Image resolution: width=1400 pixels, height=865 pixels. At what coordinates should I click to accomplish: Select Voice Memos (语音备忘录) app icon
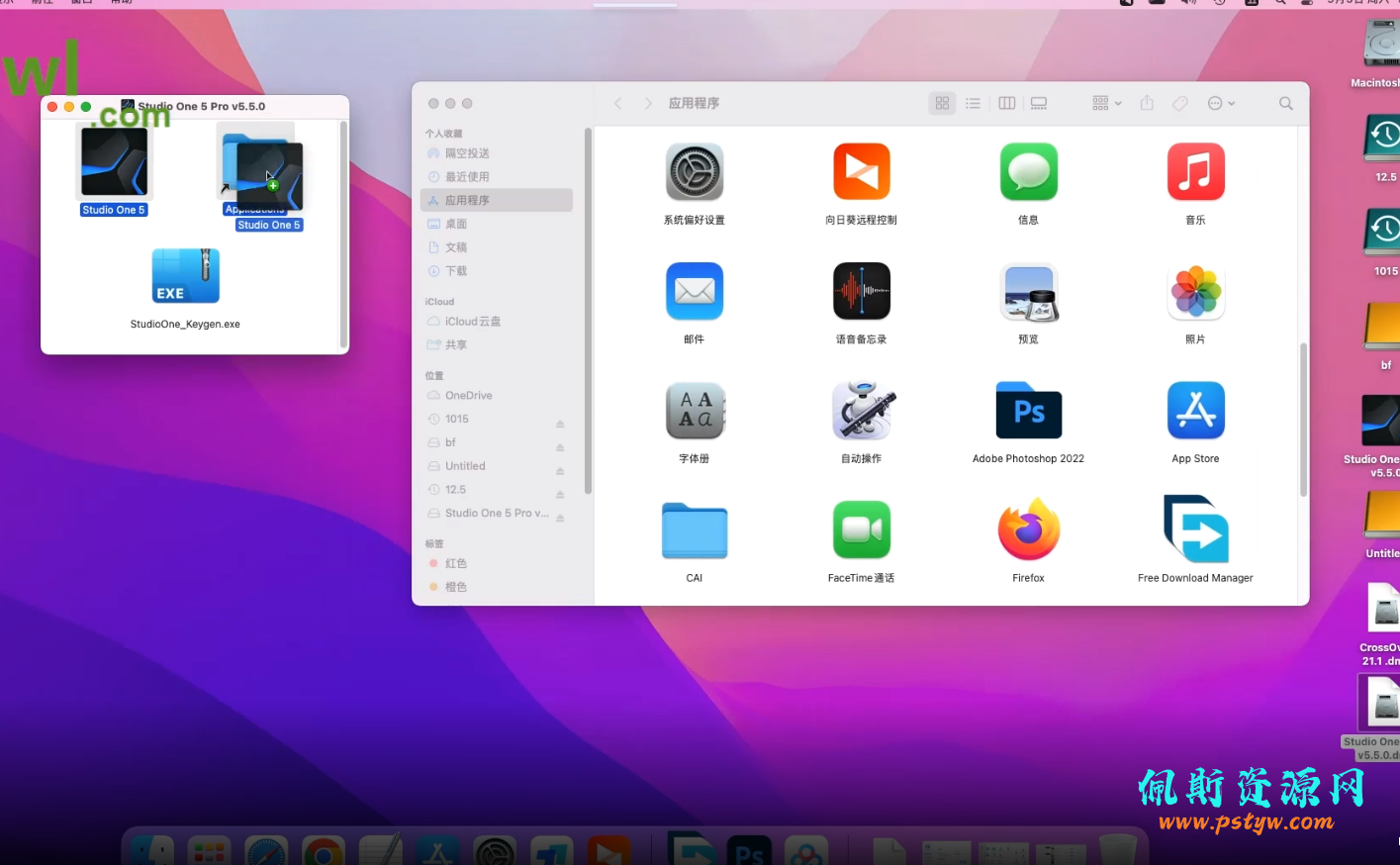click(862, 291)
